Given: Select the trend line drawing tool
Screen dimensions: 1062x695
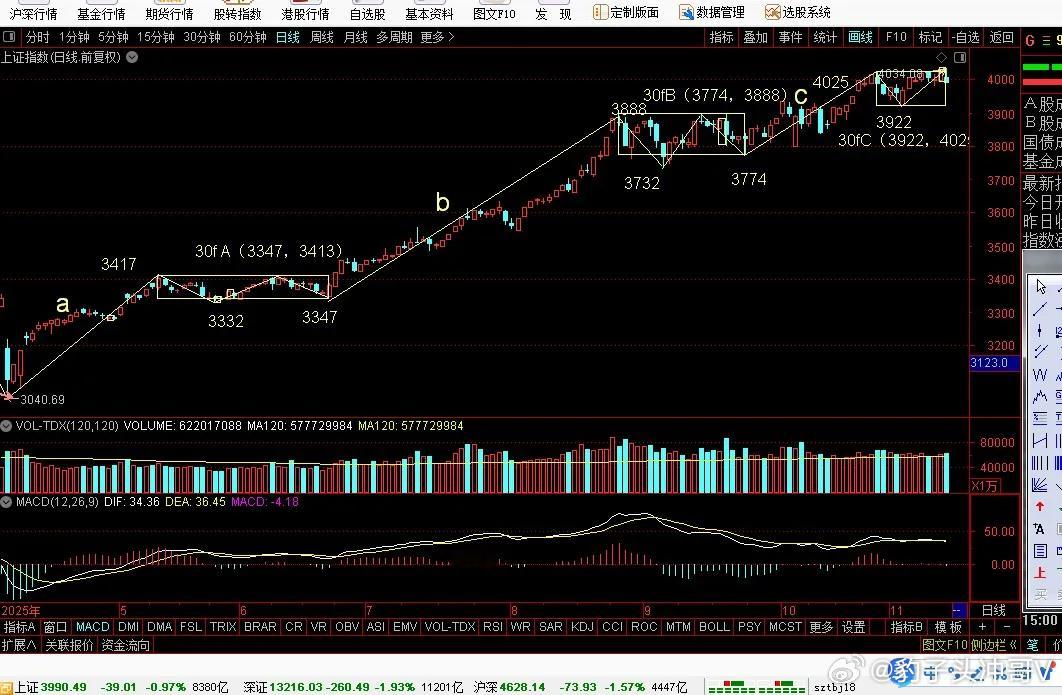Looking at the screenshot, I should 1040,310.
